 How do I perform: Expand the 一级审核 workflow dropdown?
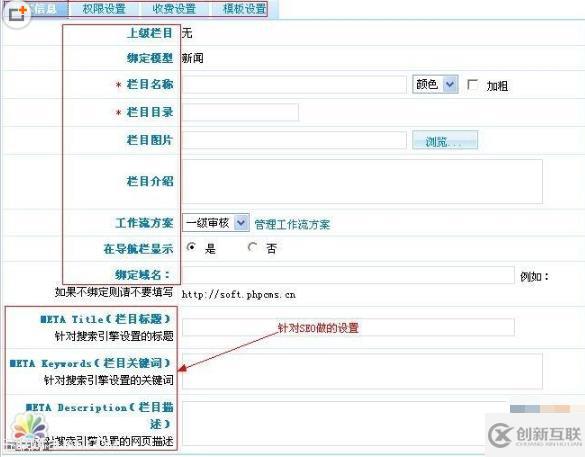[x=216, y=223]
